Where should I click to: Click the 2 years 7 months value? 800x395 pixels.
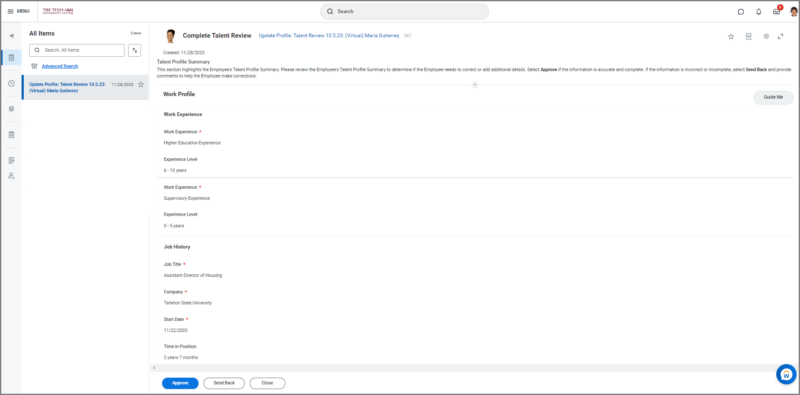coord(181,357)
